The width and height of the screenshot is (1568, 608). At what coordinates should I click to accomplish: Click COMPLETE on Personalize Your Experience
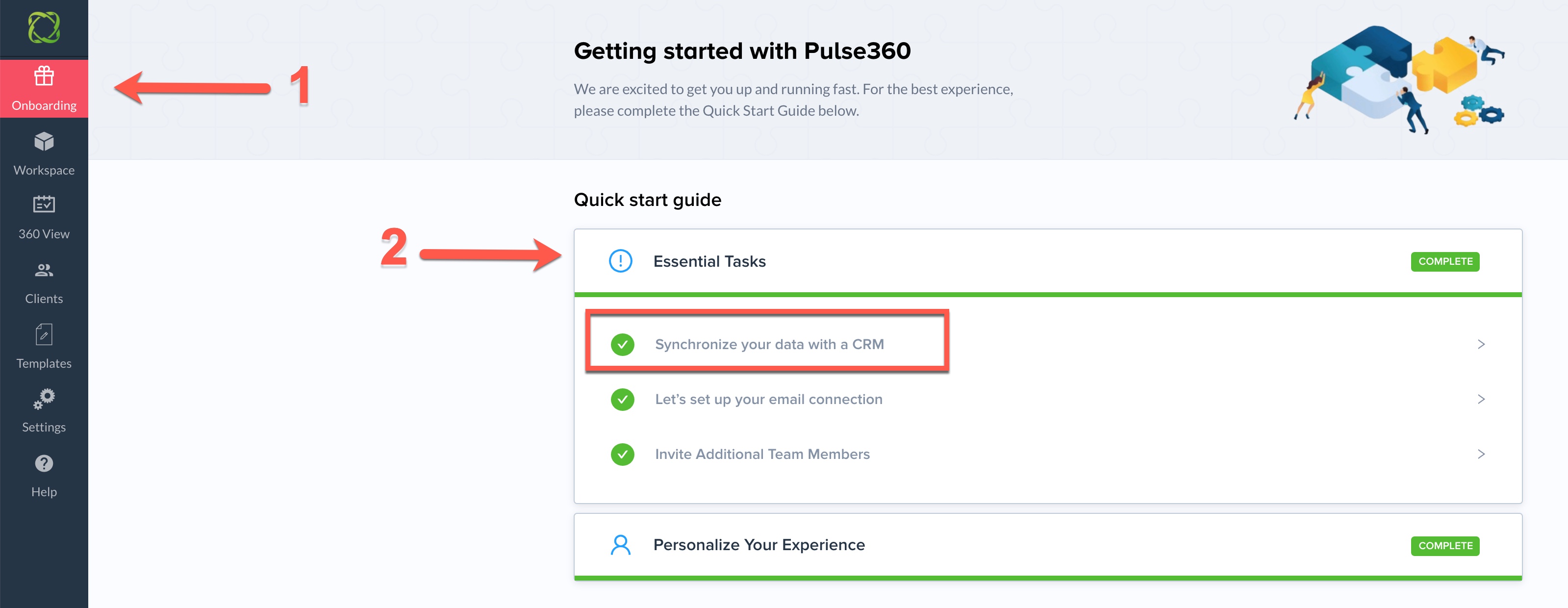[1445, 546]
